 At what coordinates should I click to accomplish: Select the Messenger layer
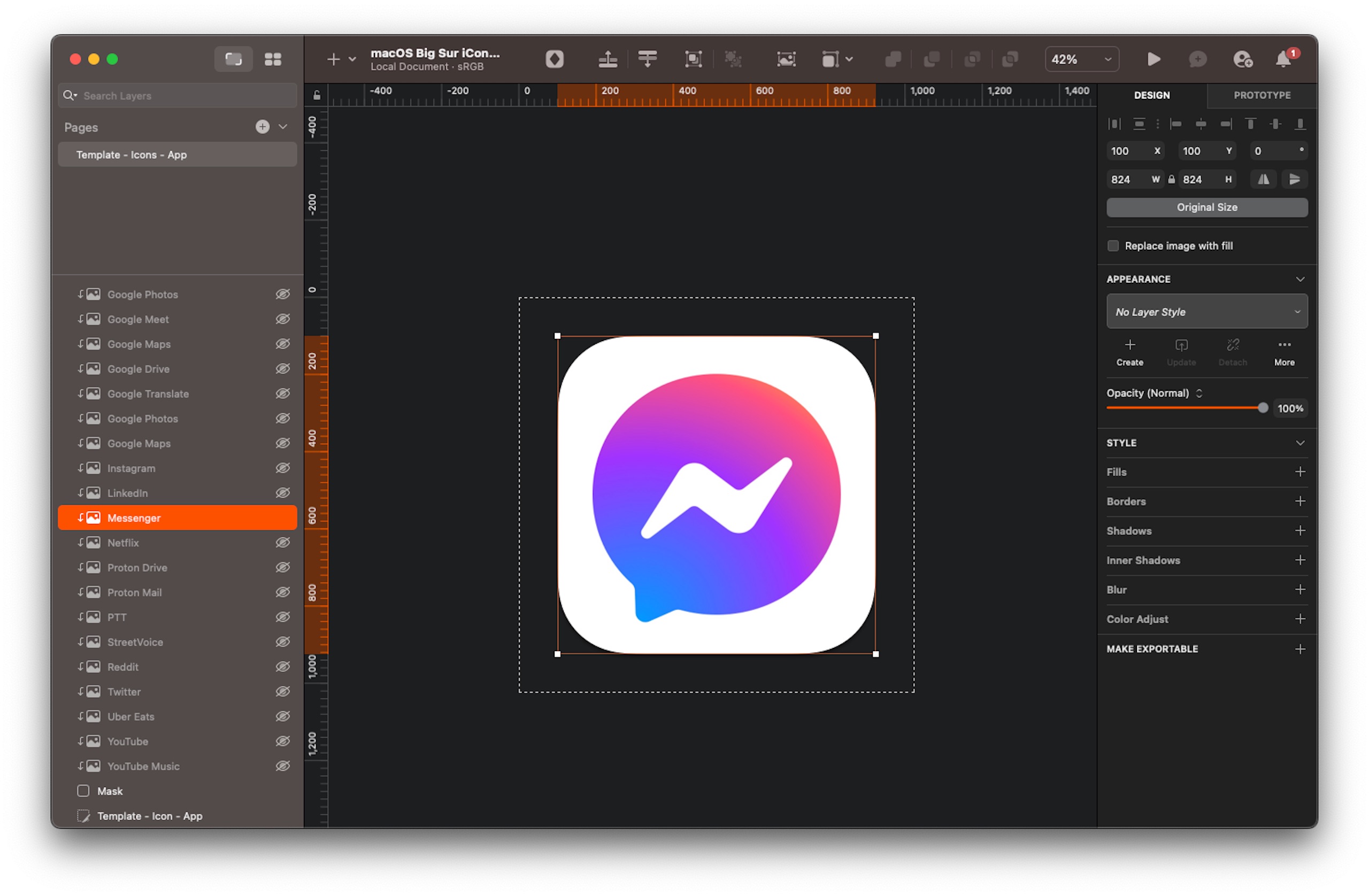click(177, 517)
